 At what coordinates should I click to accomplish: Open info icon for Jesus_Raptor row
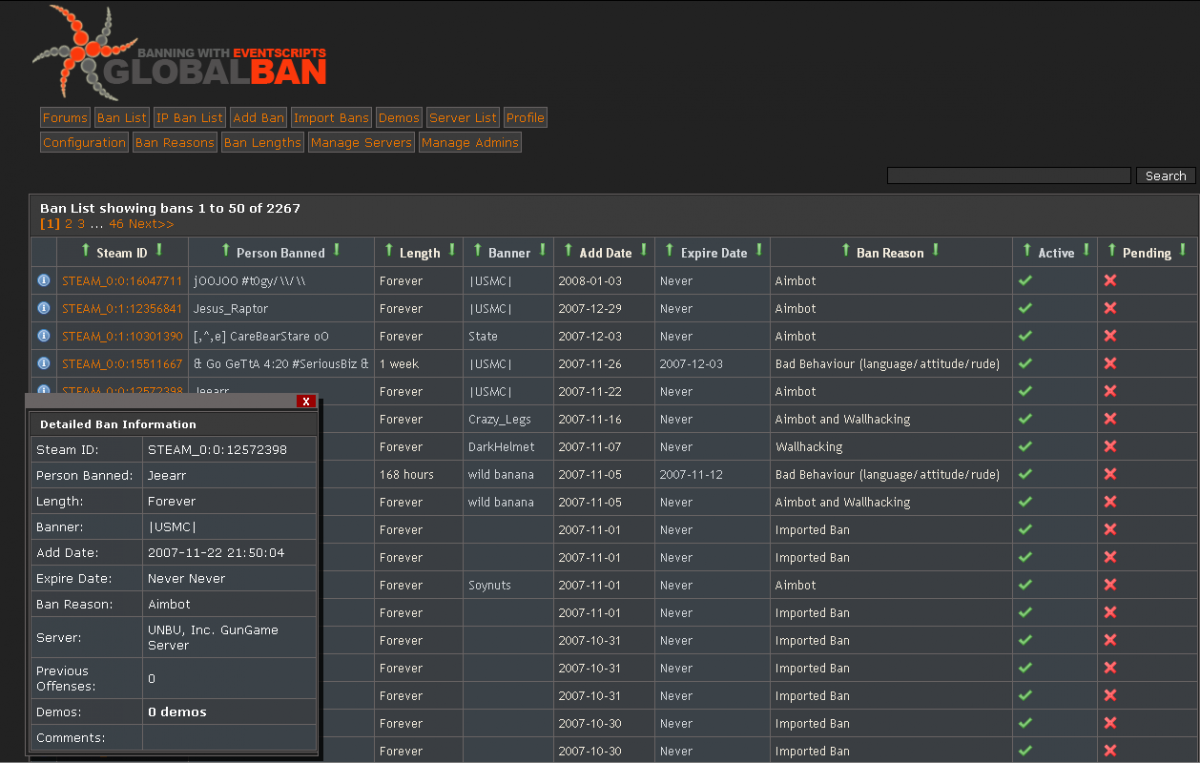(43, 308)
